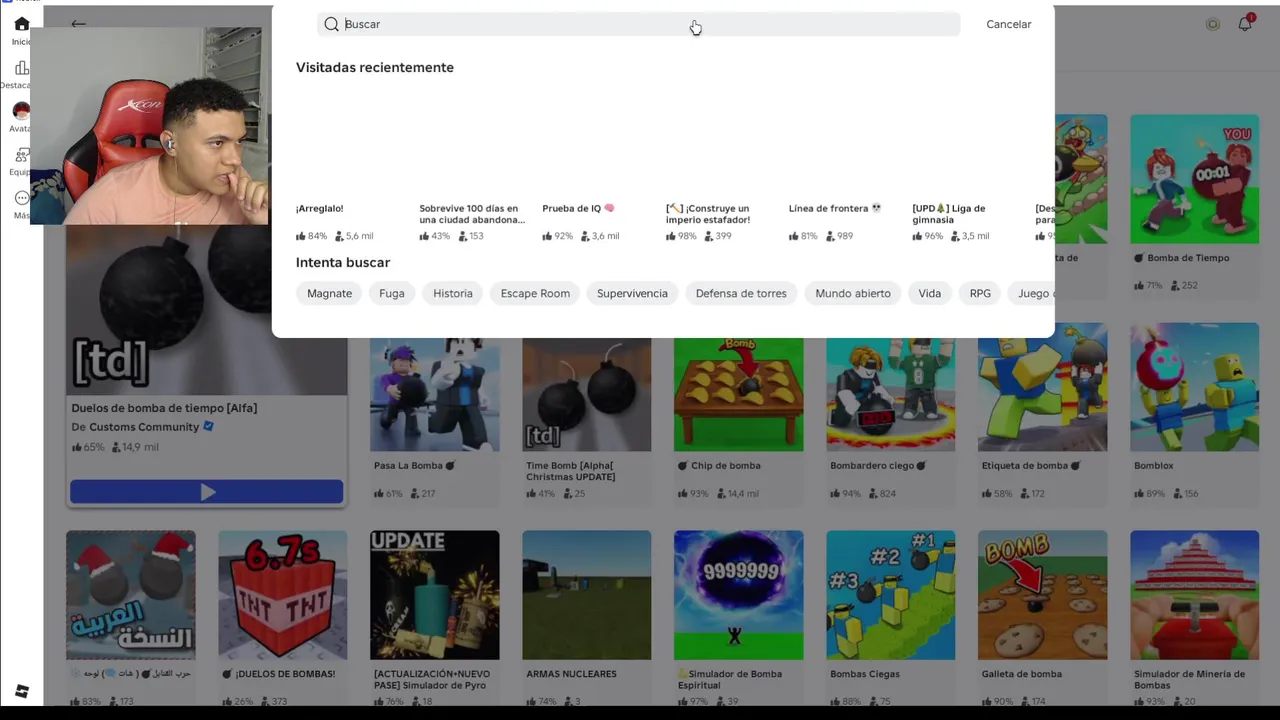The width and height of the screenshot is (1280, 720).
Task: Open the Más three-dots menu icon
Action: (x=21, y=199)
